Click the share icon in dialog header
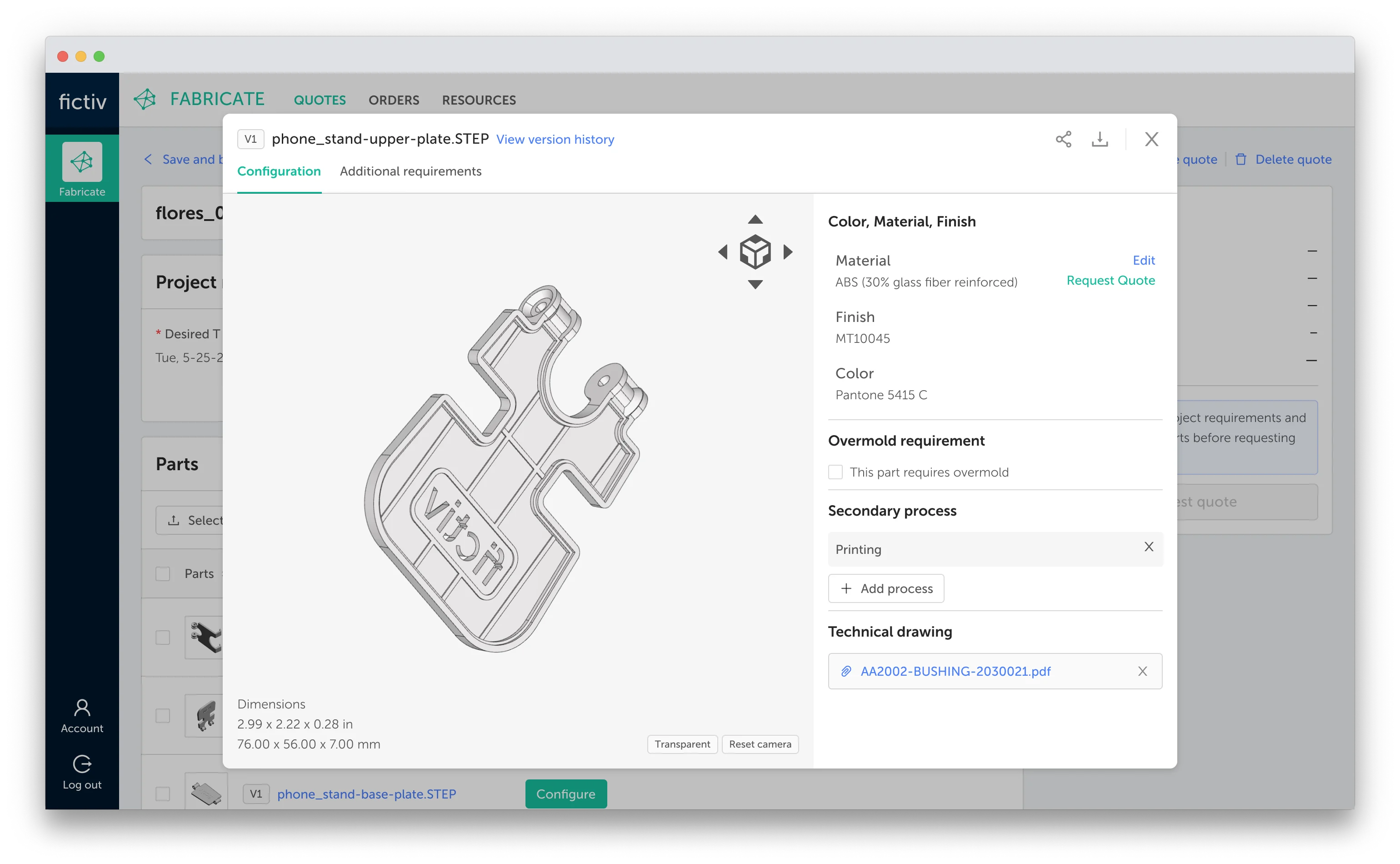Viewport: 1400px width, 864px height. [x=1063, y=140]
